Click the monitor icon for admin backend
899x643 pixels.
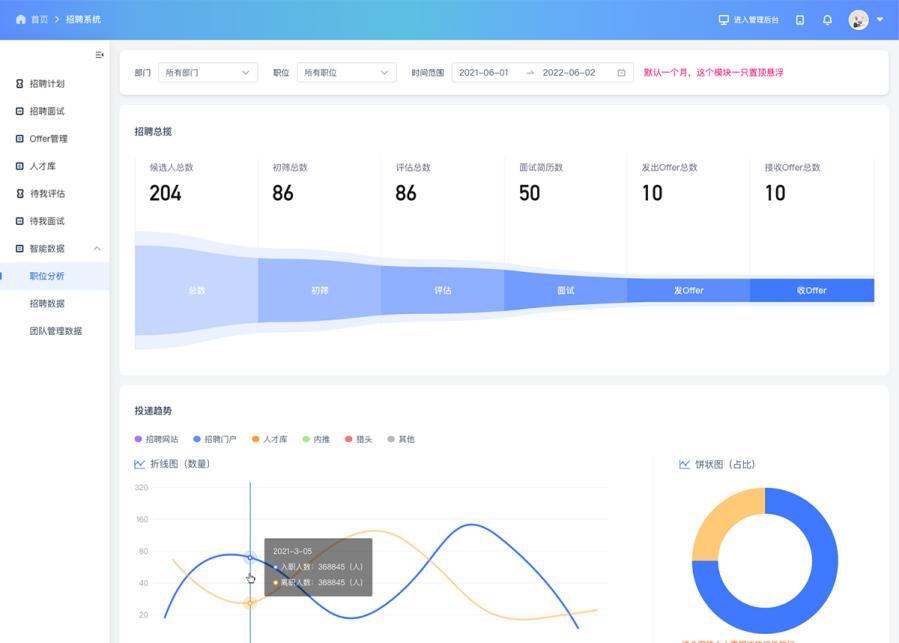point(724,20)
